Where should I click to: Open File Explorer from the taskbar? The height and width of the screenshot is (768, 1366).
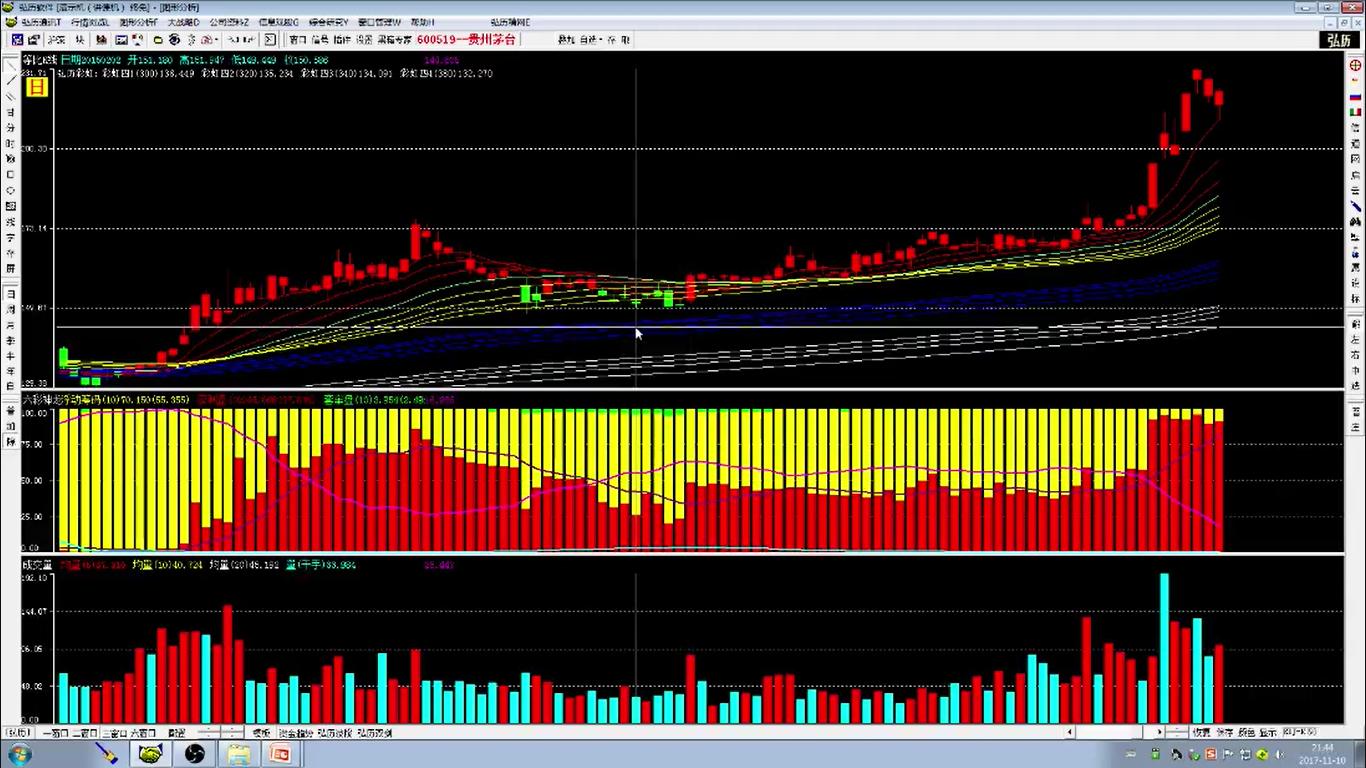(237, 754)
